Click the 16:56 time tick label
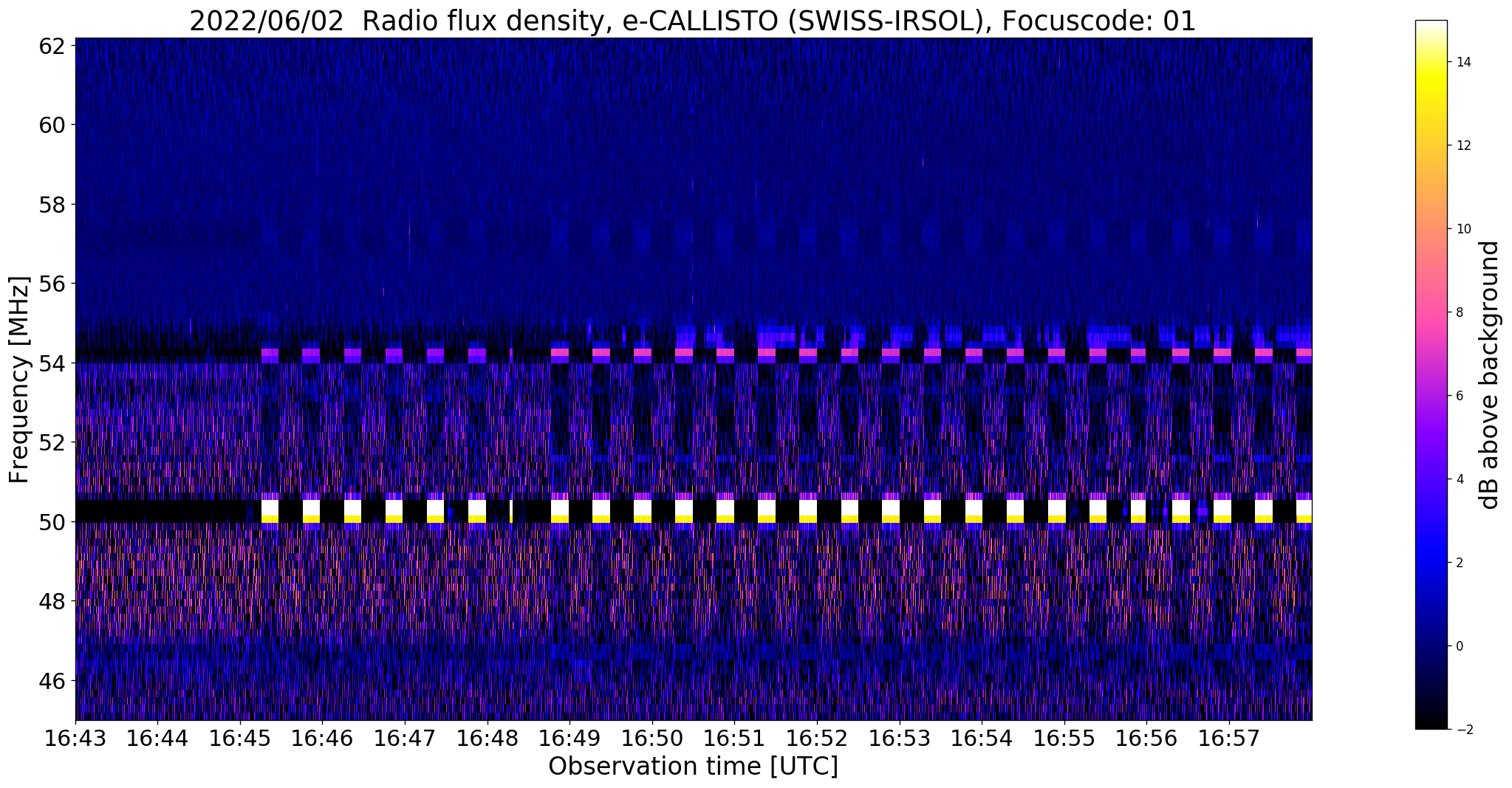This screenshot has width=1512, height=788. point(1146,739)
